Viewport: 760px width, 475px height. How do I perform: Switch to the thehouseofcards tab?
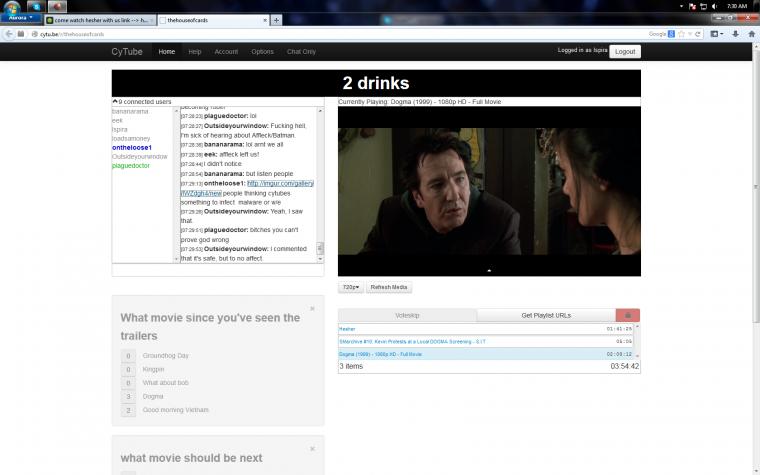[213, 20]
